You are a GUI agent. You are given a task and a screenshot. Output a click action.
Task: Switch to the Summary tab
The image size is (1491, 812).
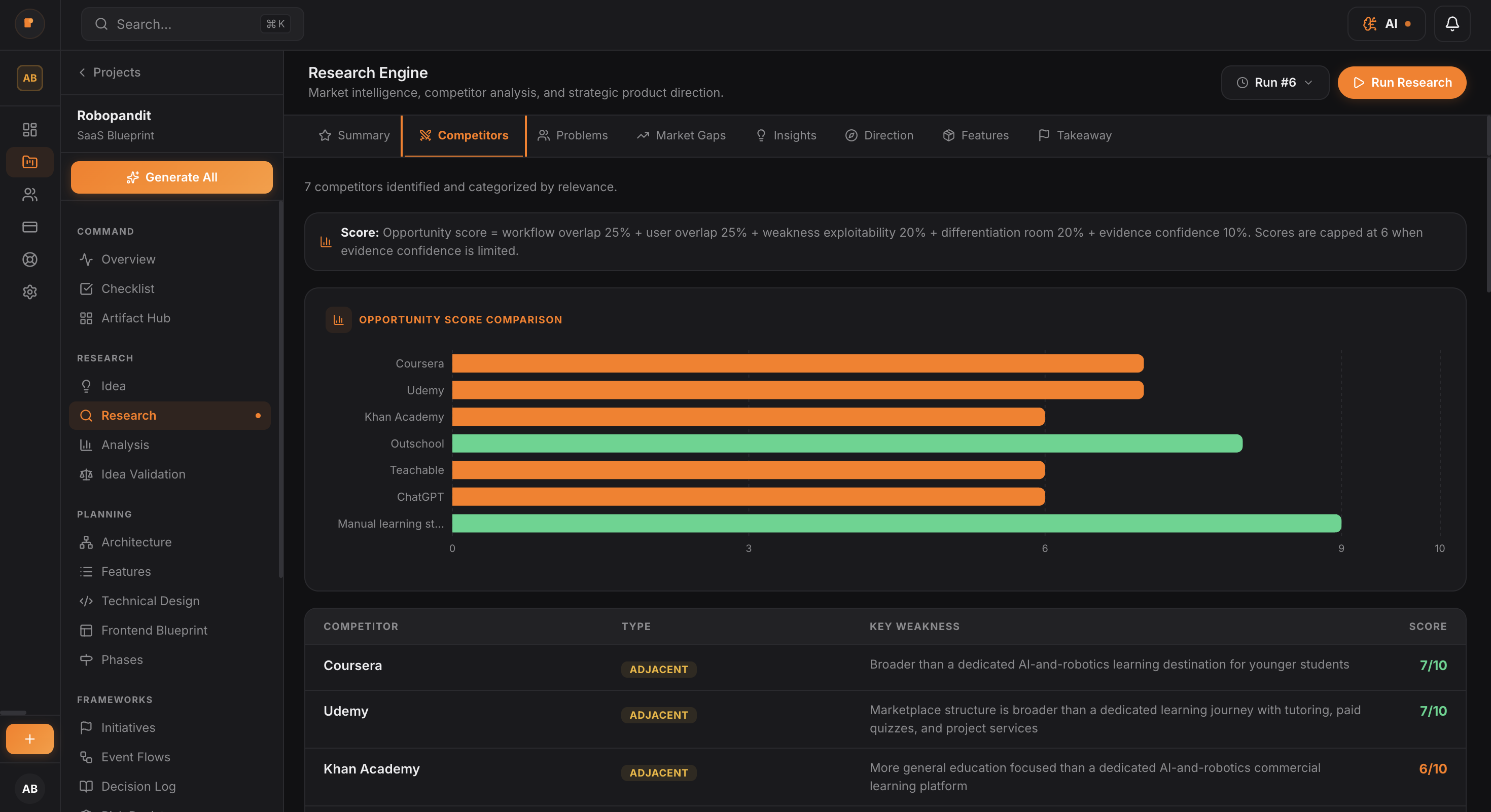[x=353, y=135]
